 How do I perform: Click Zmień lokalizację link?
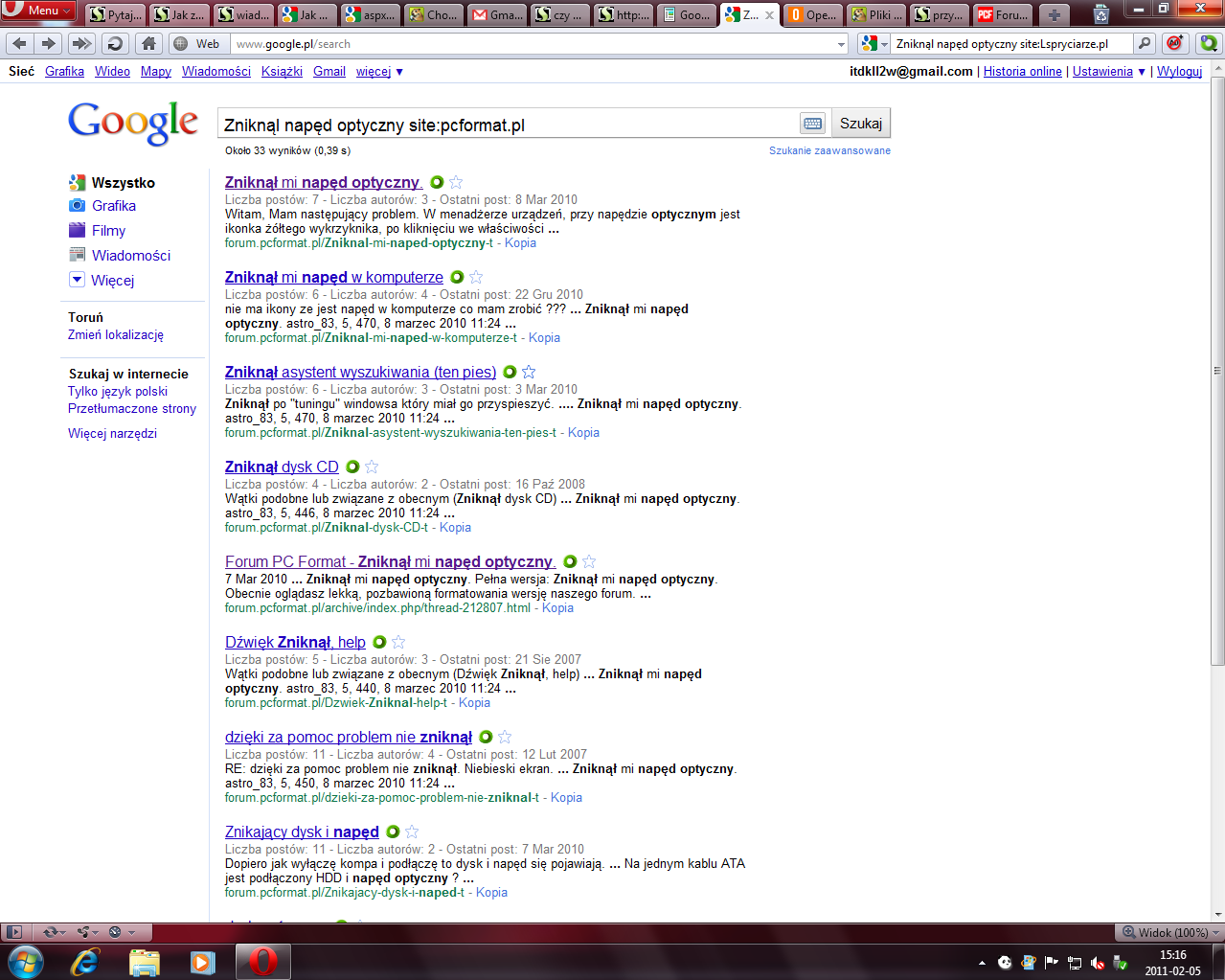coord(116,335)
